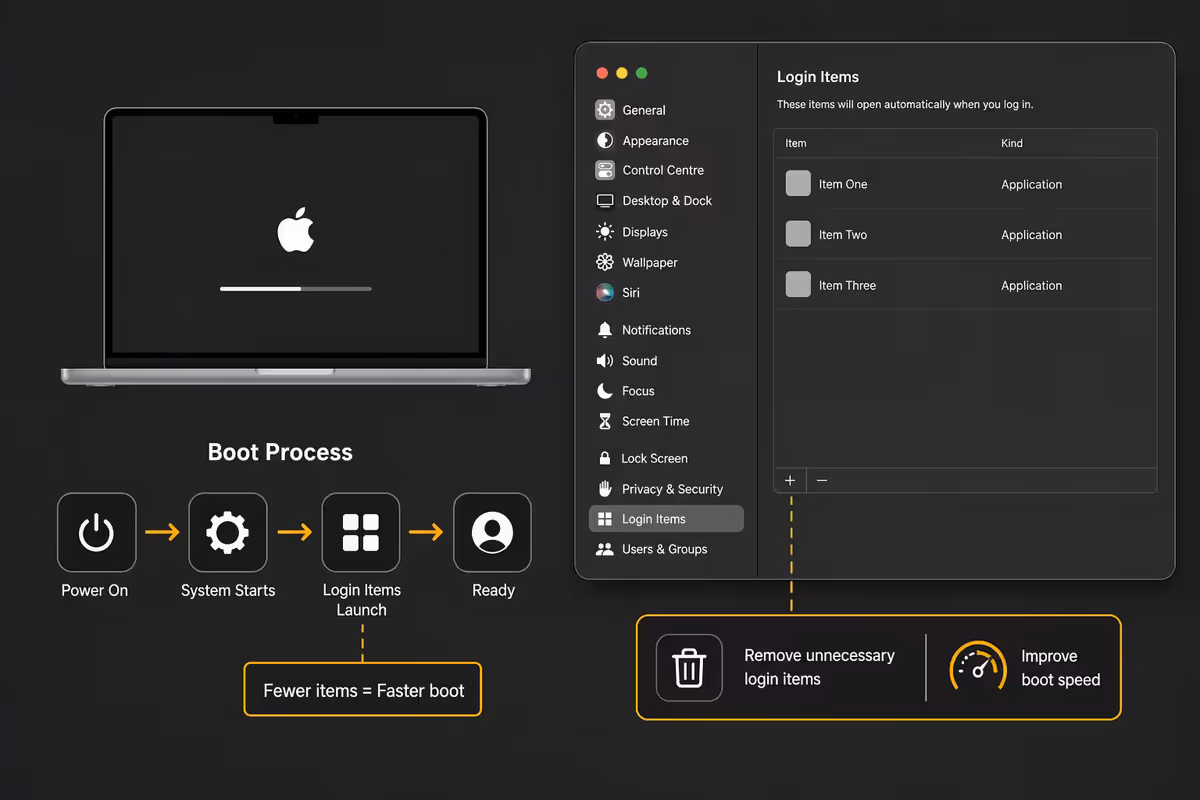Screen dimensions: 1200x800
Task: Click the plus button to add a login item
Action: tap(790, 481)
